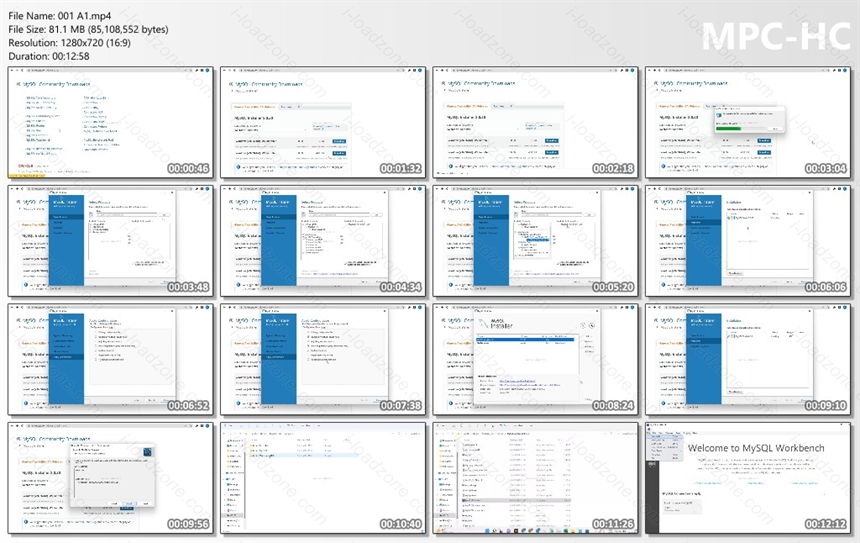The height and width of the screenshot is (543, 860).
Task: Select the file explorer frame at 00:10:40
Action: 323,478
